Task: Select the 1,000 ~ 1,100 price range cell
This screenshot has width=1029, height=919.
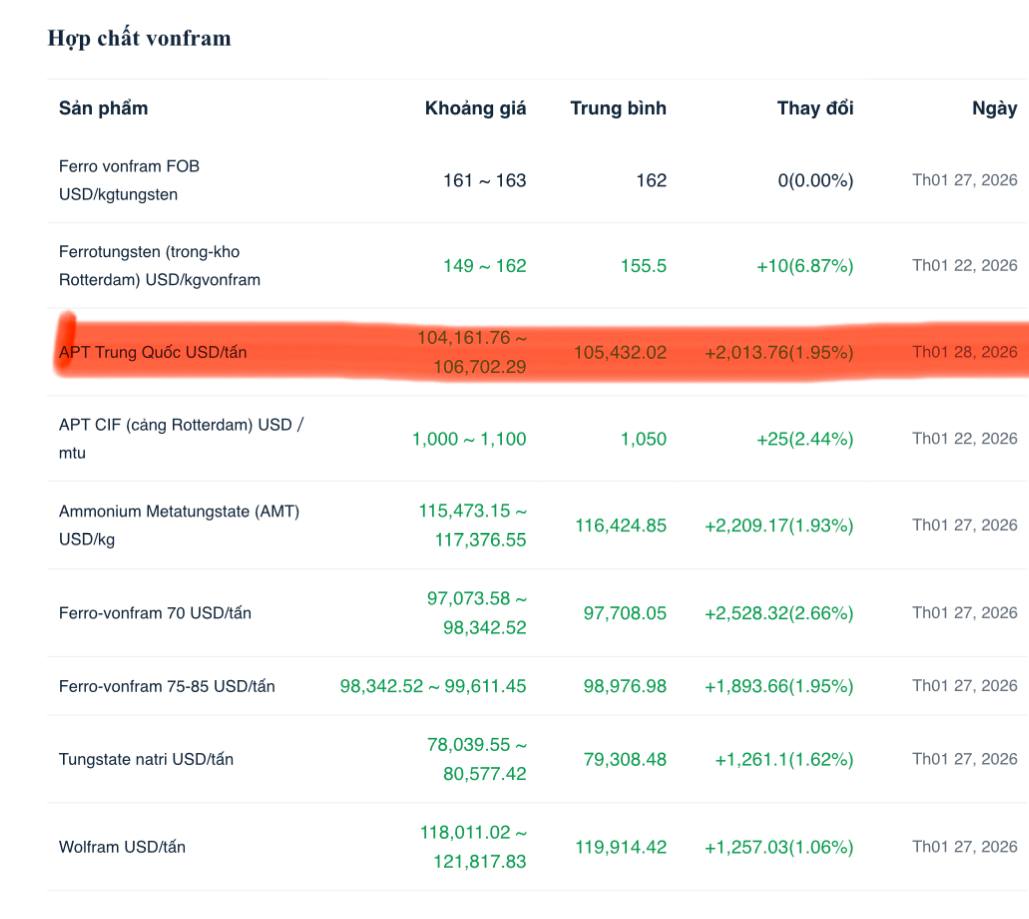Action: pos(469,438)
